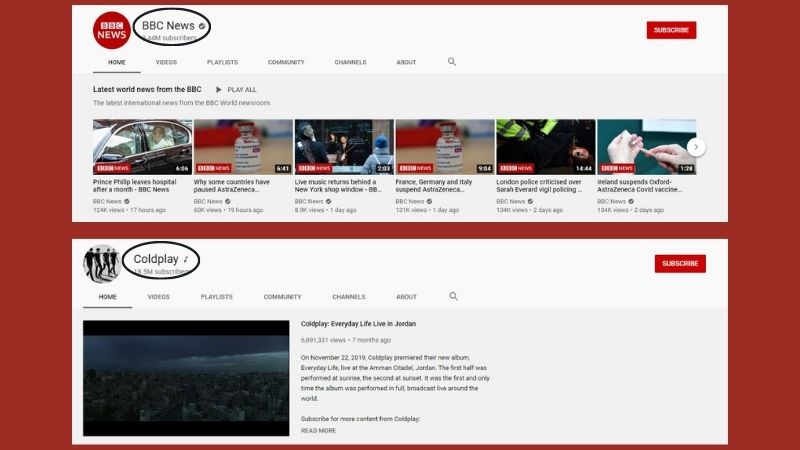The width and height of the screenshot is (800, 450).
Task: Open the Ireland suspends vaccine video thumbnail
Action: 647,147
